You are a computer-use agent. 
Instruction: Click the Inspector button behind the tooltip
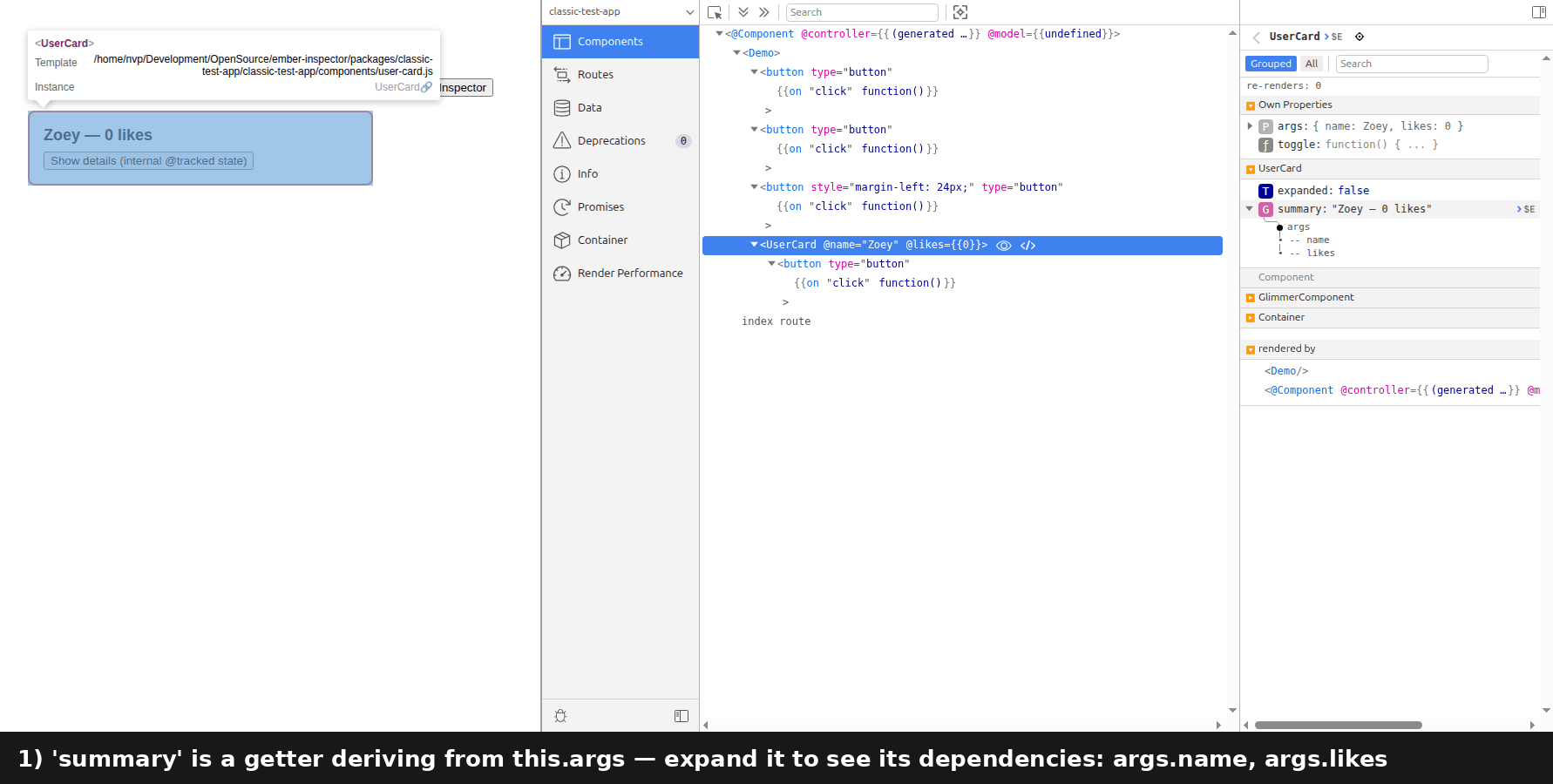coord(466,88)
